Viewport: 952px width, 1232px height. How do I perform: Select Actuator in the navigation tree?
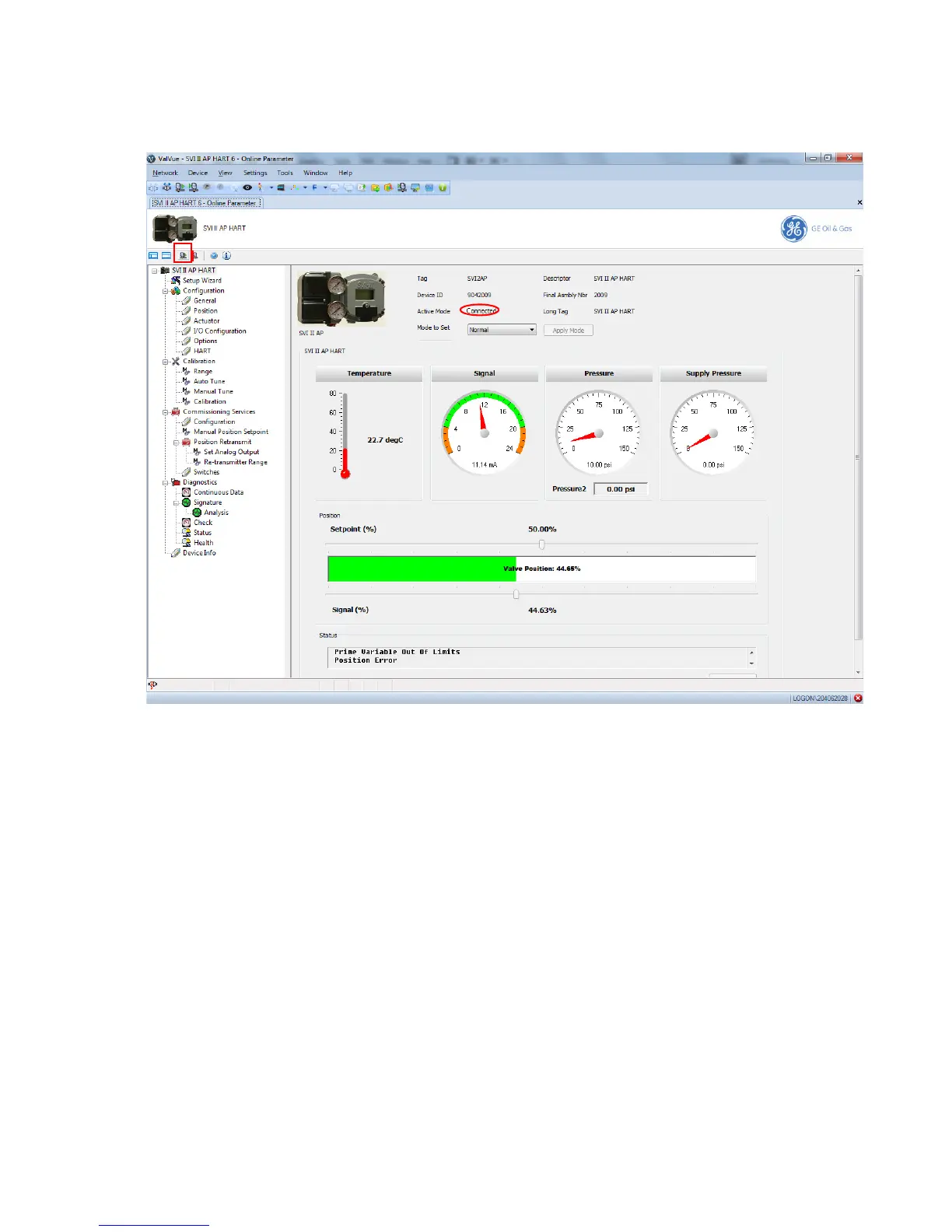point(206,320)
